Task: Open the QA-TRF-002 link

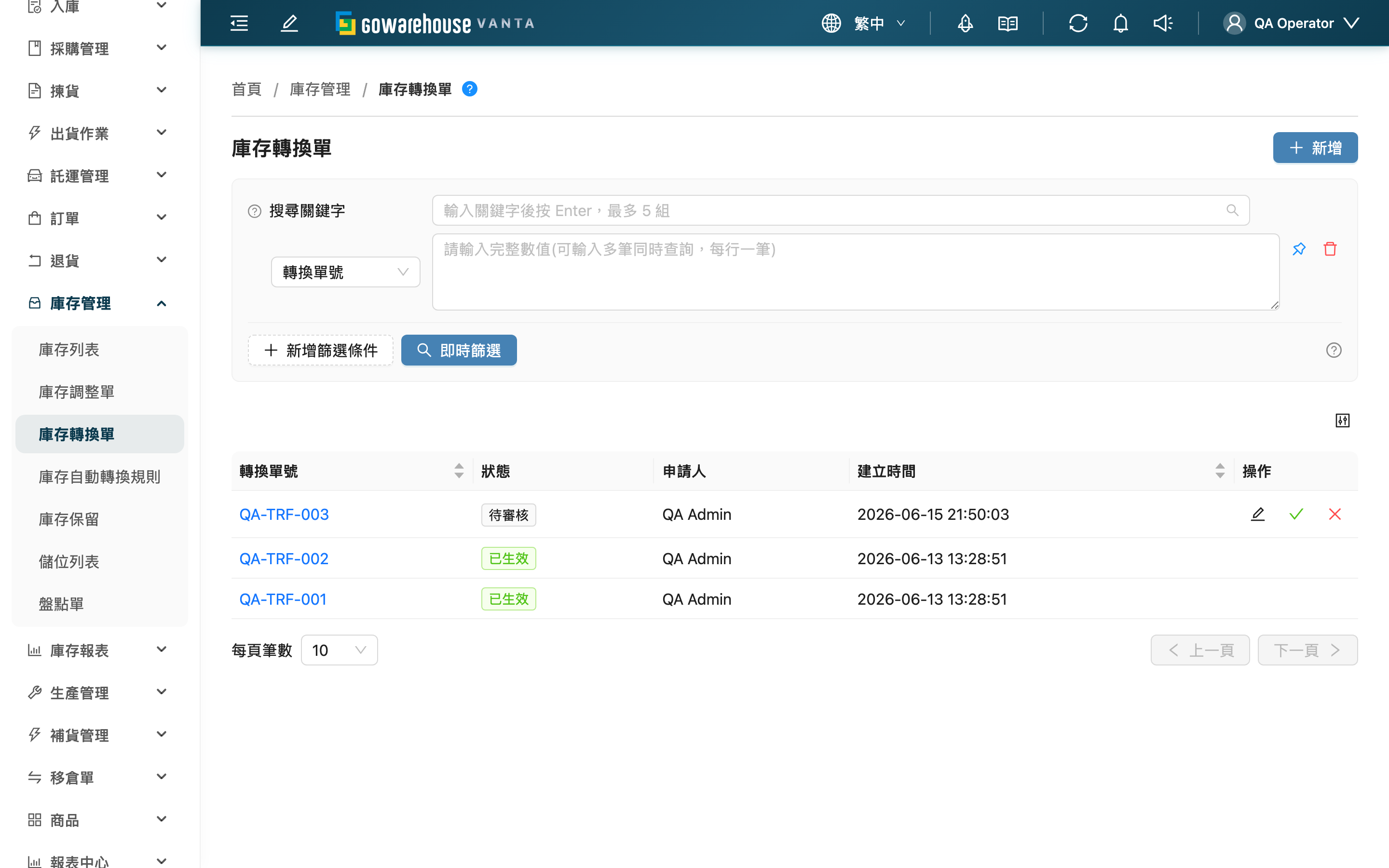Action: [284, 558]
